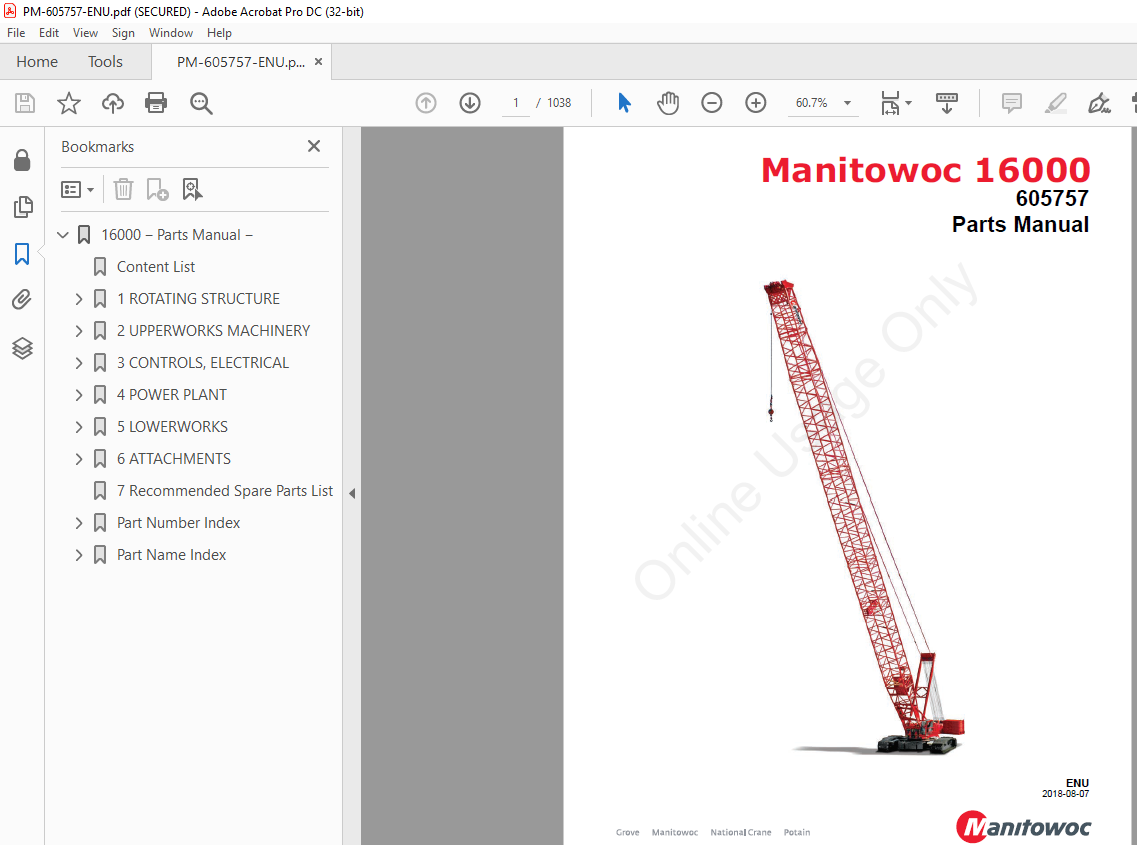Open the Sign menu
This screenshot has width=1137, height=845.
(x=123, y=33)
